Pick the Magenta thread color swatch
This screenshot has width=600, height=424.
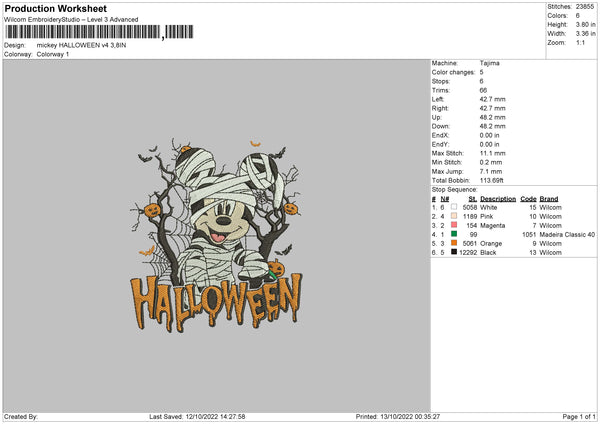tap(453, 225)
